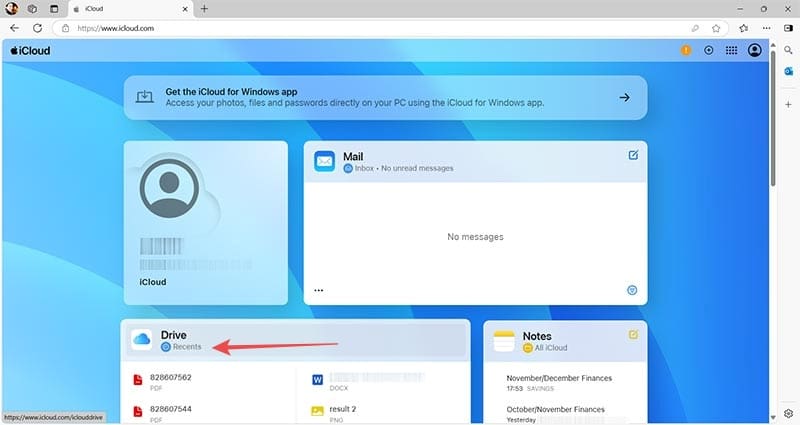Open the Mail app icon
The height and width of the screenshot is (425, 800).
324,161
